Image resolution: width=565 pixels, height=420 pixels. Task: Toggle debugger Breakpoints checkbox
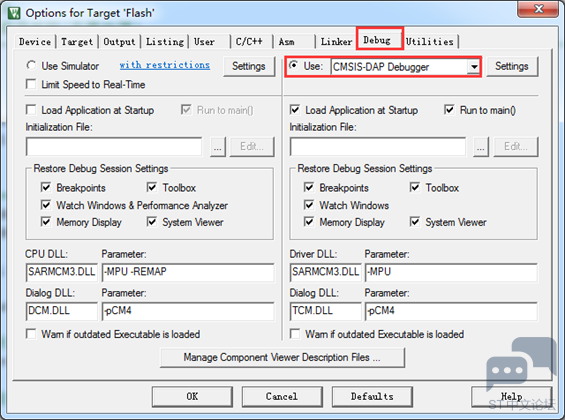(309, 187)
